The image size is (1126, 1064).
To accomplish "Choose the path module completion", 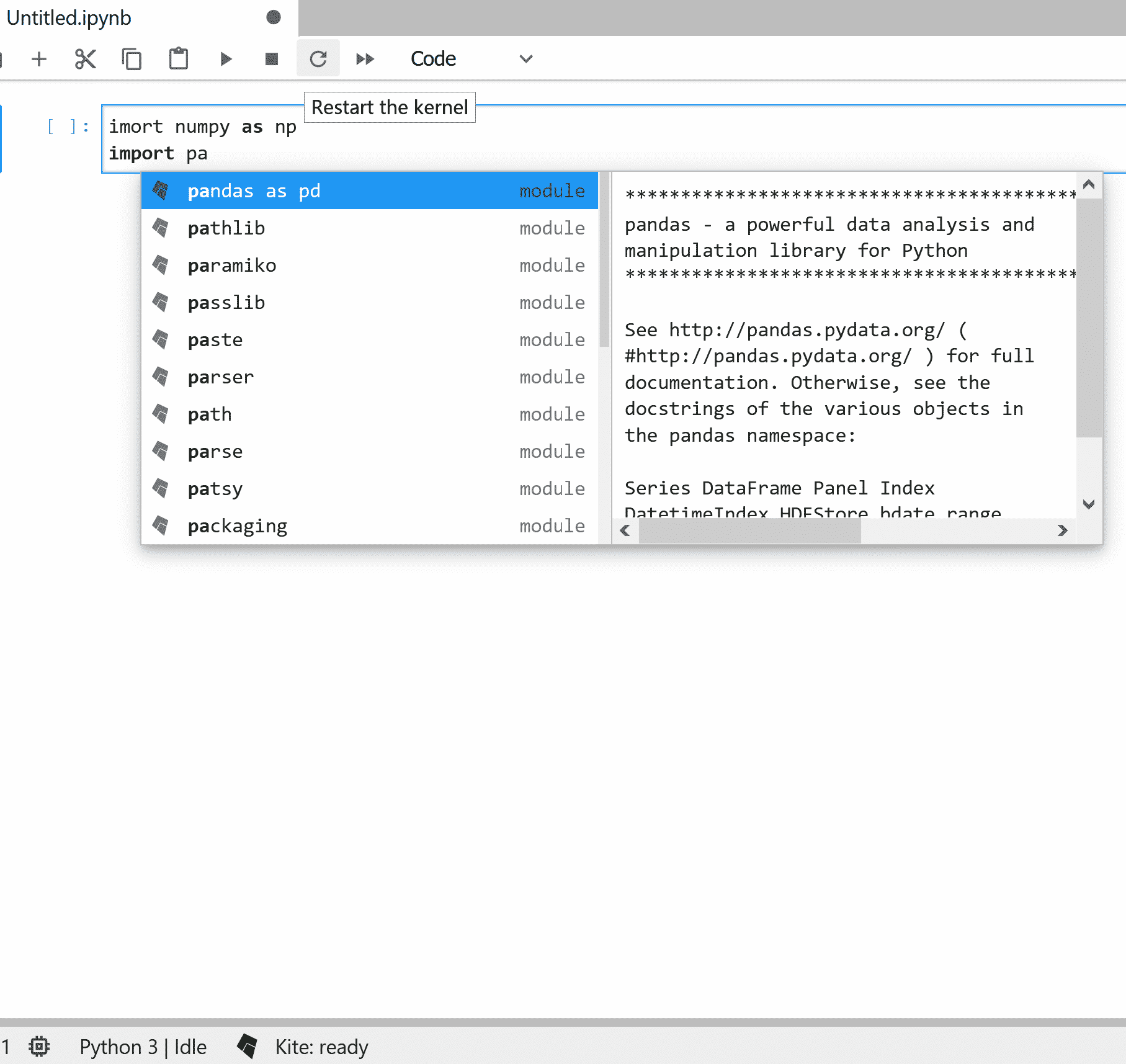I will (x=370, y=414).
